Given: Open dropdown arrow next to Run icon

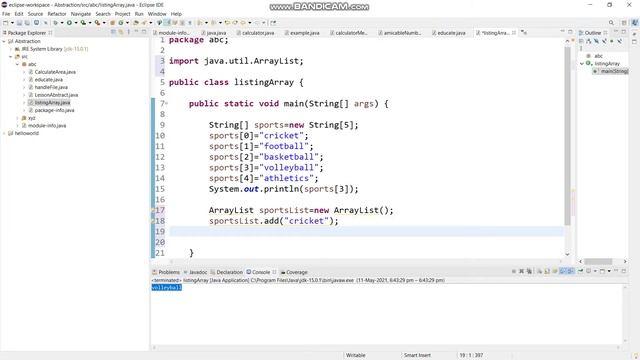Looking at the screenshot, I should [x=76, y=23].
